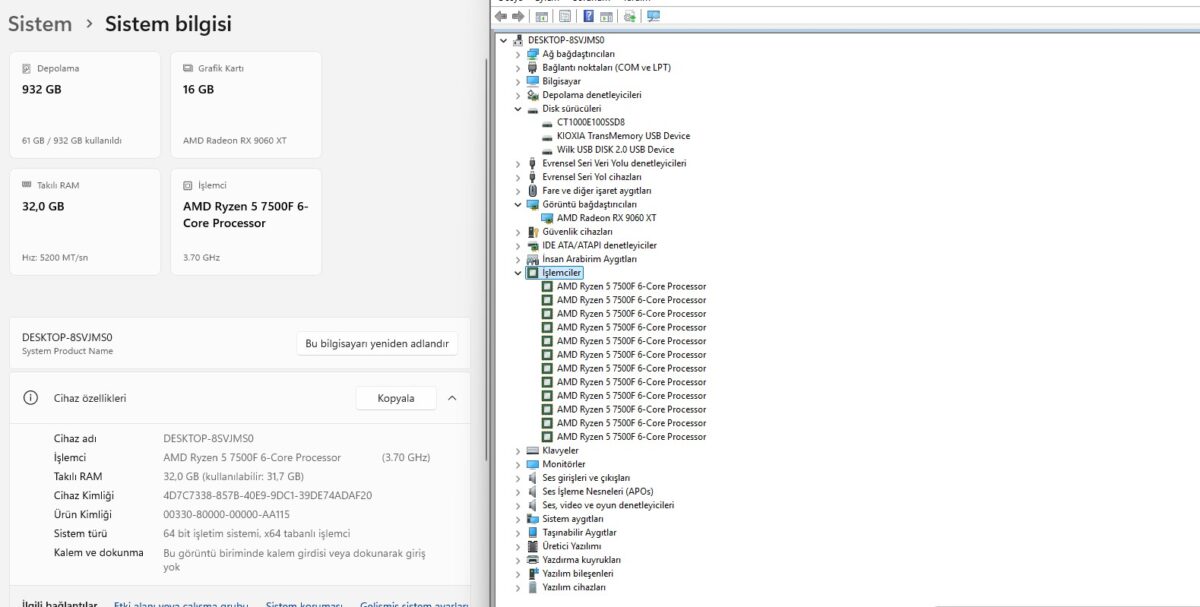Click the port icon beside Bağlantı noktaları
This screenshot has height=607, width=1200.
click(532, 67)
